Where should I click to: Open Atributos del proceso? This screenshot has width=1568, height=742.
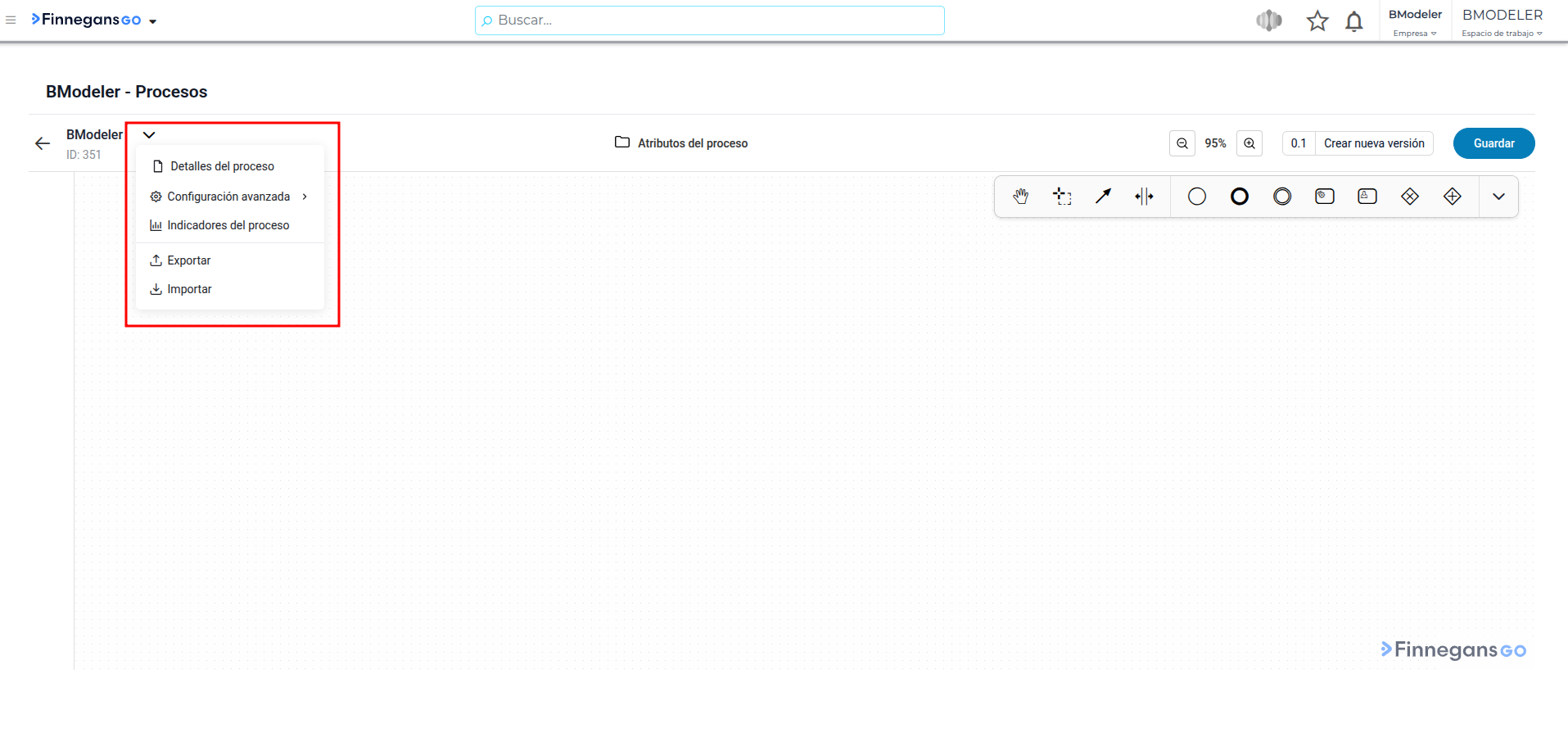681,143
